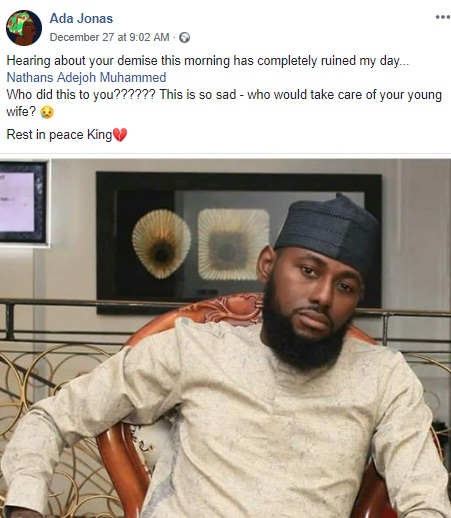
Task: Click the square fan artwork in the photo
Action: click(x=233, y=244)
